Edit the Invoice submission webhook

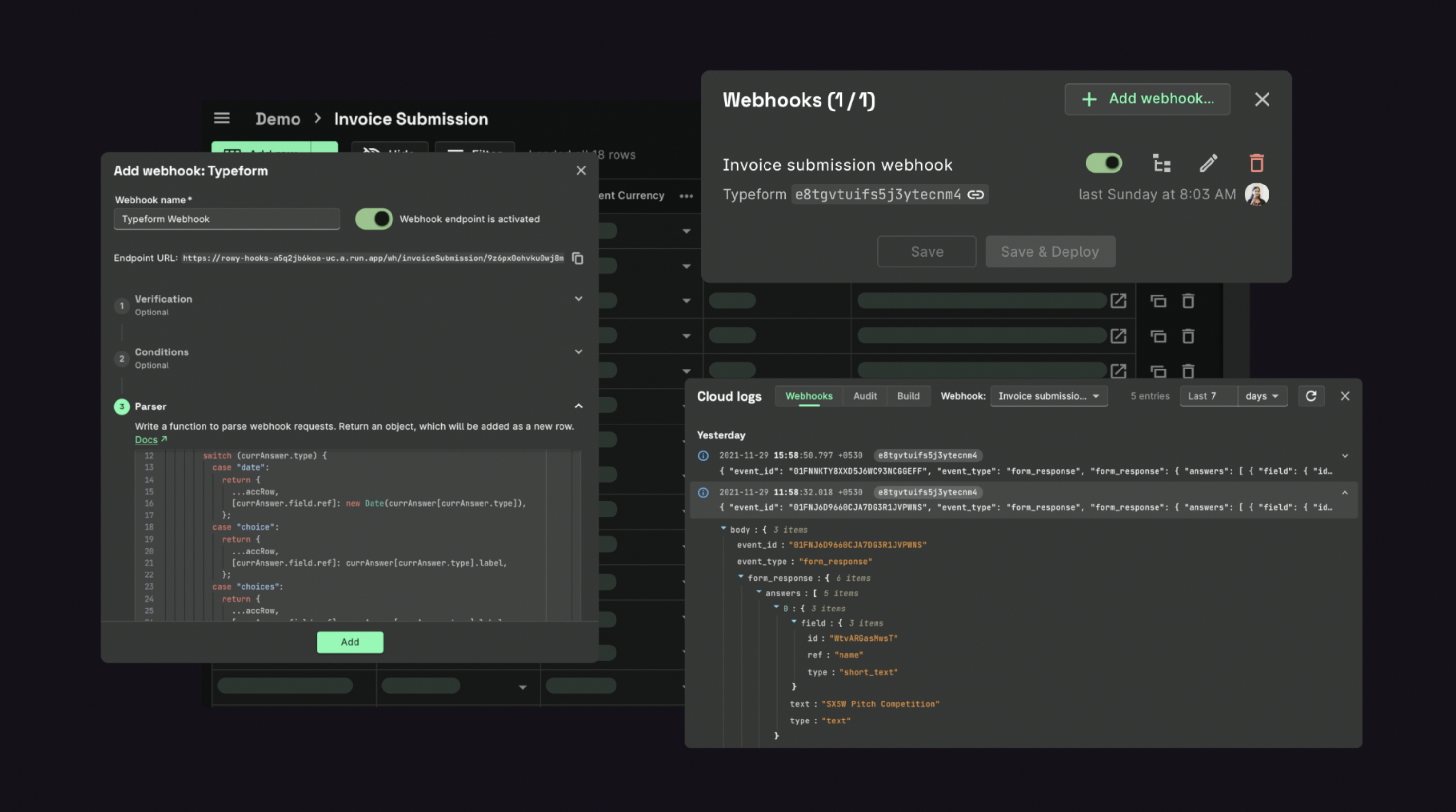tap(1208, 164)
